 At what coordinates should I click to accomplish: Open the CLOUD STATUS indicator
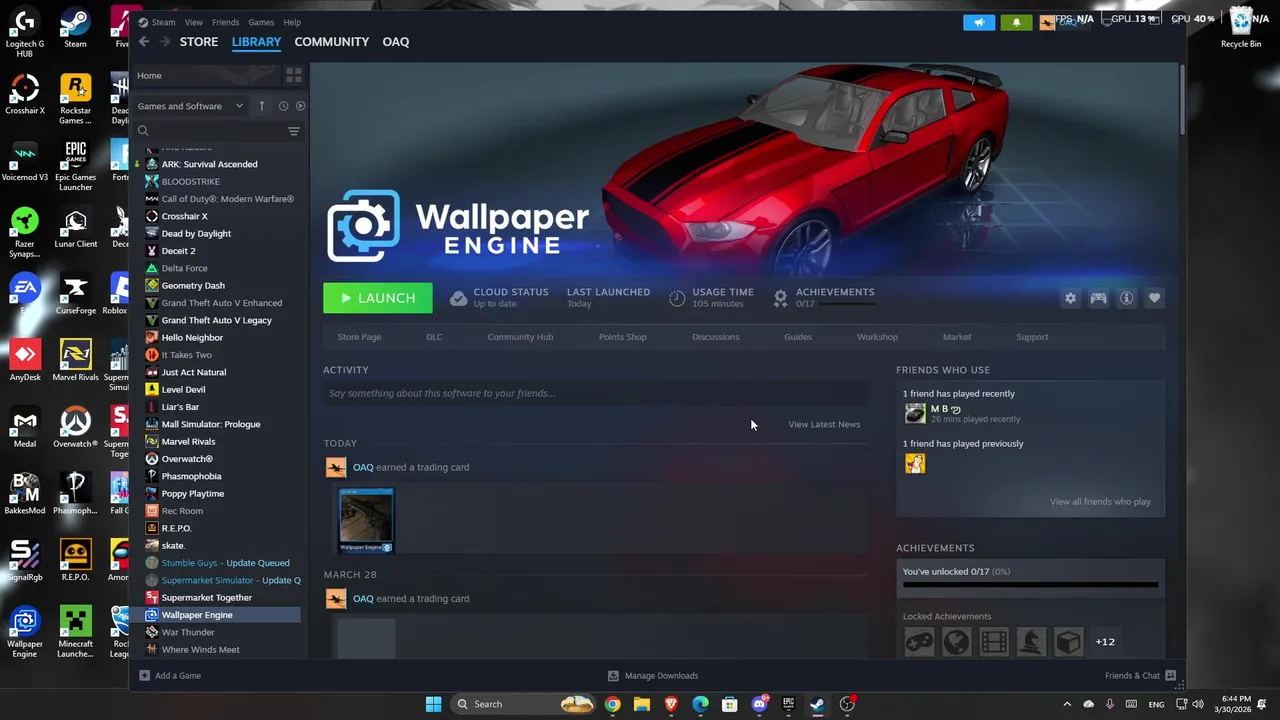click(x=498, y=297)
